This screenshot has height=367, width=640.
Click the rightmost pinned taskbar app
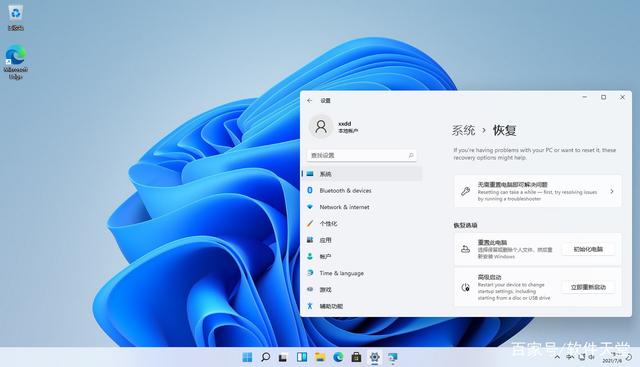(392, 358)
